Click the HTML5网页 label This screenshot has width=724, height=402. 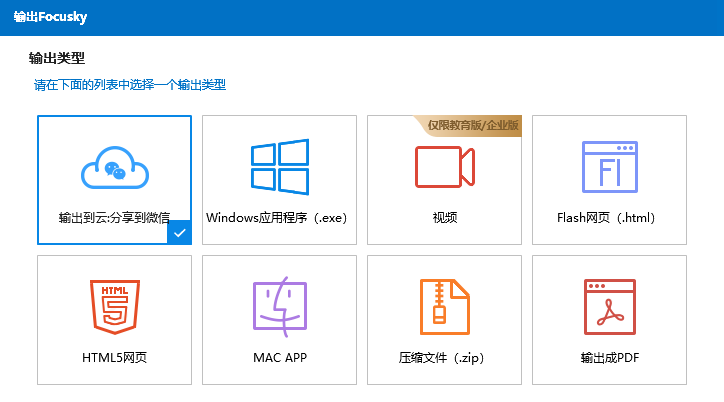115,358
